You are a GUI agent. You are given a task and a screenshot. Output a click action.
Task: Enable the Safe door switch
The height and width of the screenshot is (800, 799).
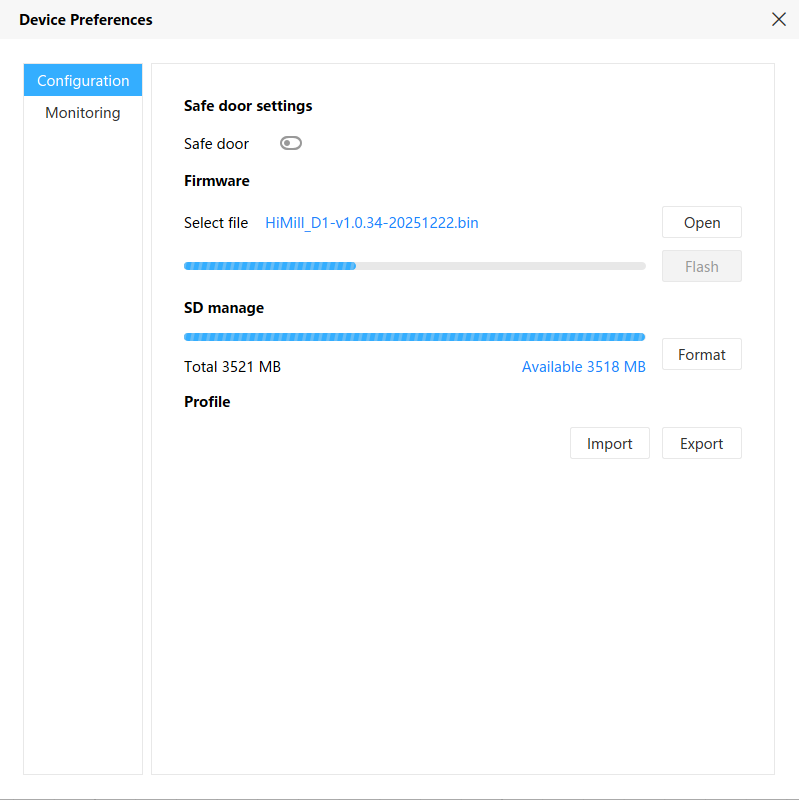click(x=291, y=143)
